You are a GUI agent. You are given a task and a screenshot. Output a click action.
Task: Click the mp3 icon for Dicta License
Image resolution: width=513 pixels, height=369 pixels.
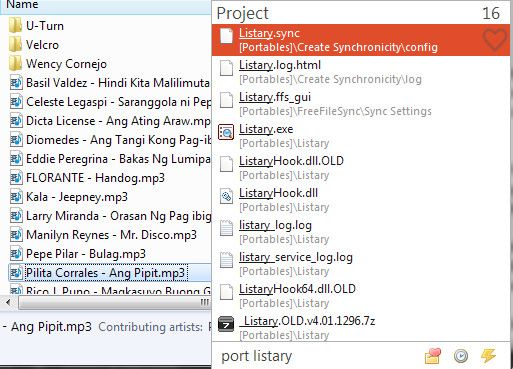coord(16,121)
